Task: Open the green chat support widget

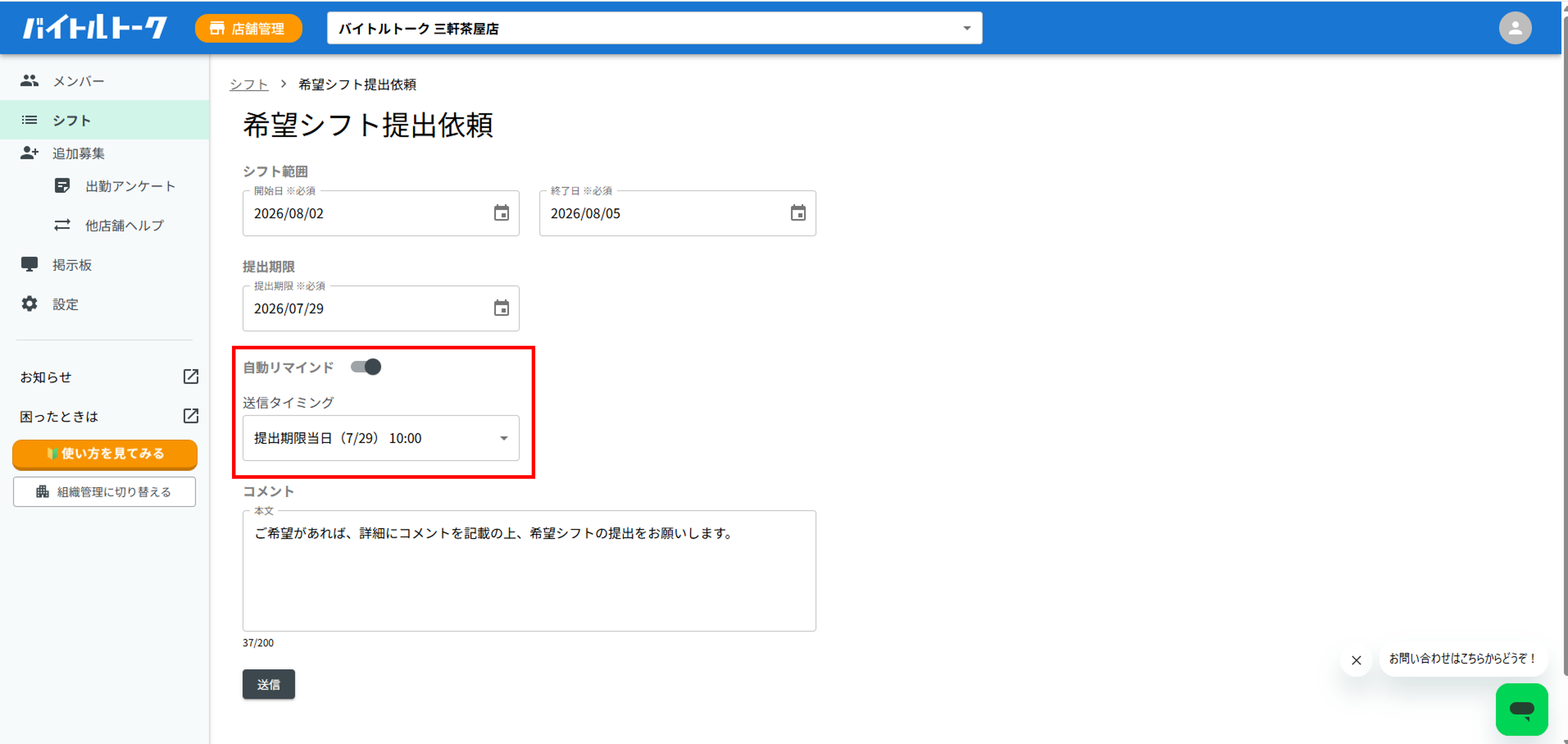Action: (1521, 709)
